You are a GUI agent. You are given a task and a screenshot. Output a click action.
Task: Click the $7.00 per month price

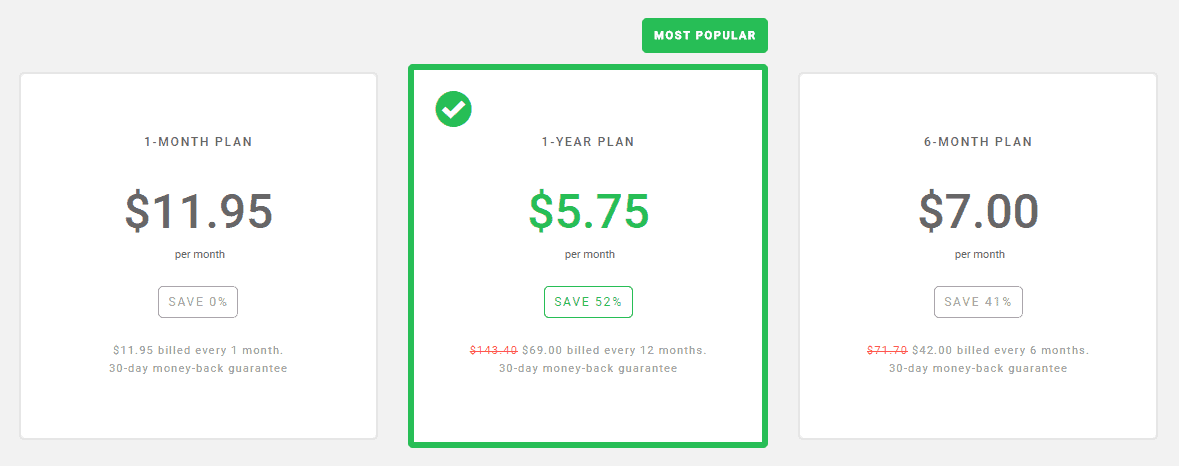point(978,211)
